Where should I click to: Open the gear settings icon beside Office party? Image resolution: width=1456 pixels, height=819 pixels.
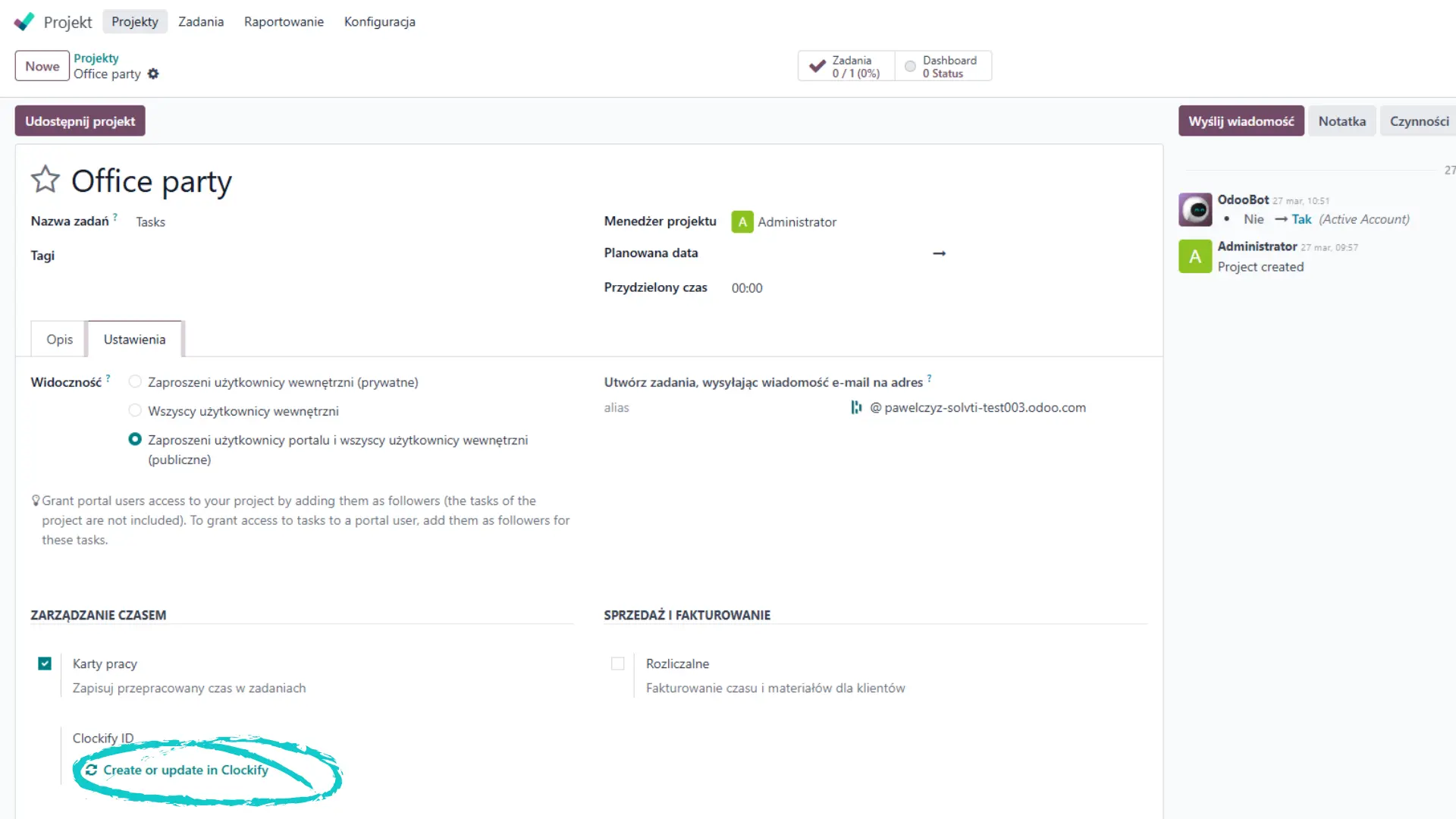[153, 74]
